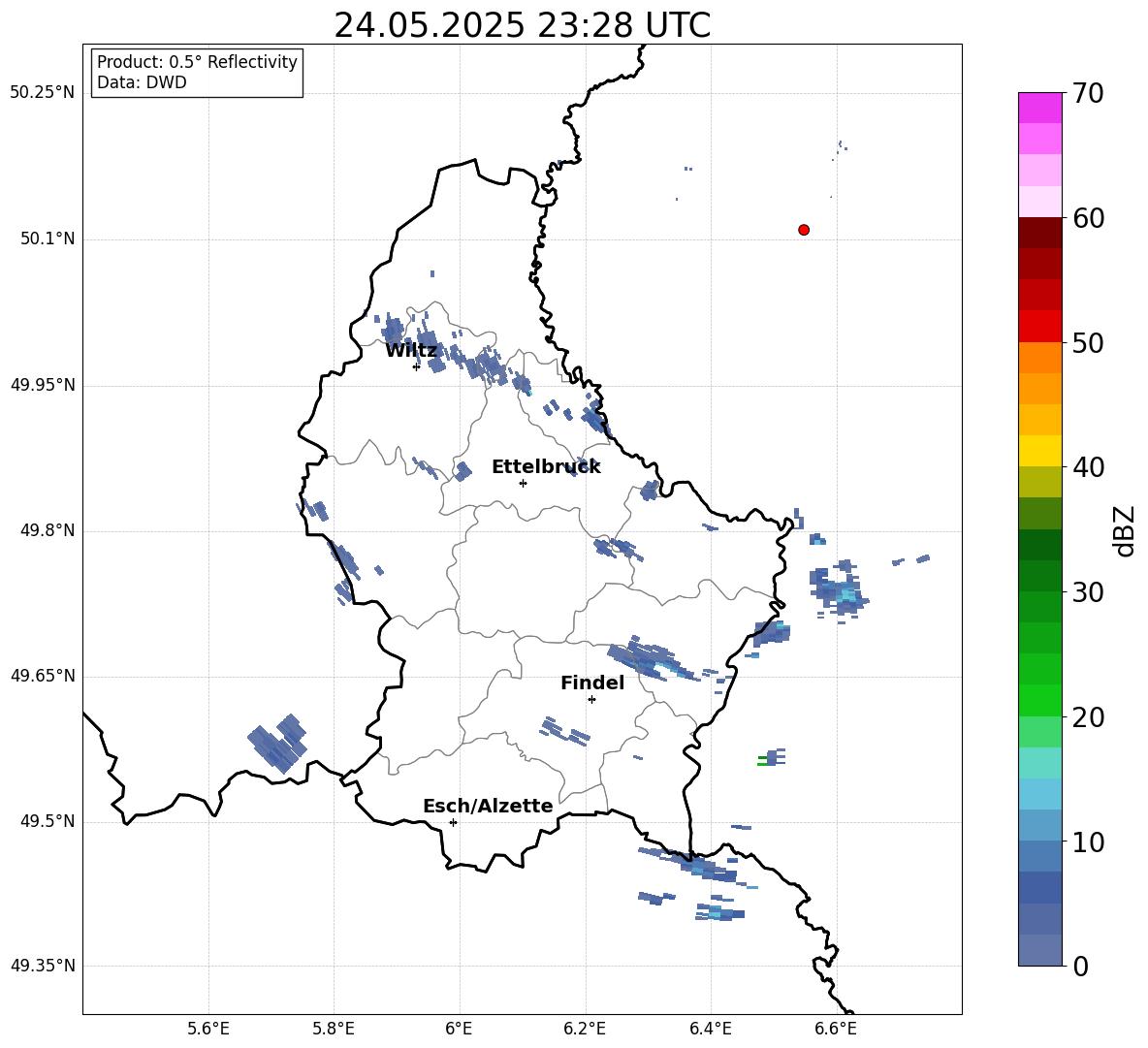Click the 5.6°E longitude label
This screenshot has width=1148, height=1048.
pos(207,1029)
